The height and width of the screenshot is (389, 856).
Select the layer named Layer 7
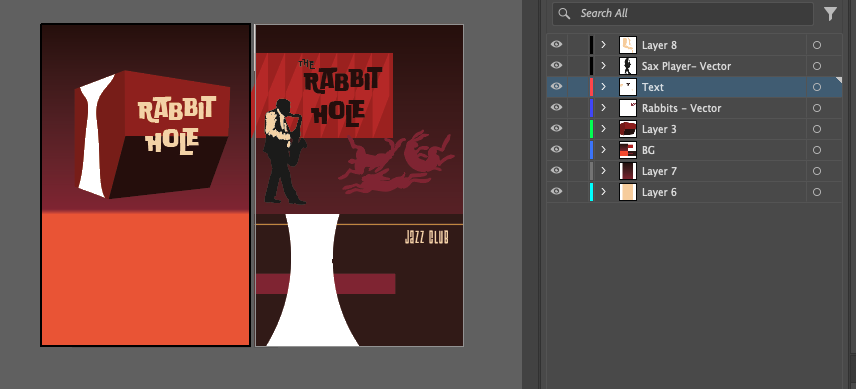659,171
